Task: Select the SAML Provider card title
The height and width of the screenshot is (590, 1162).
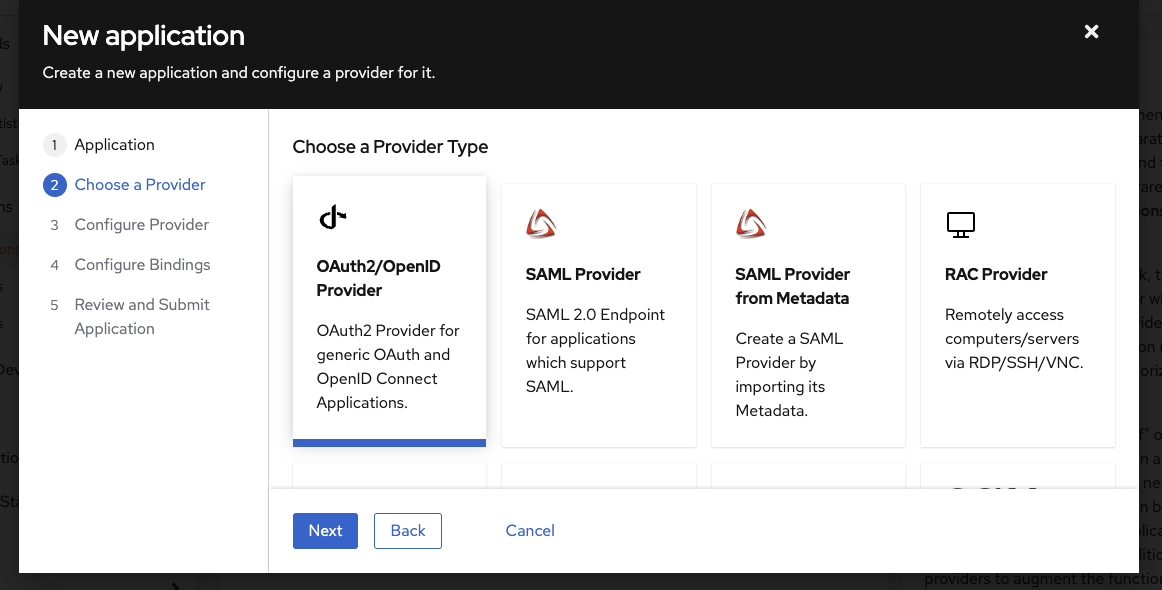Action: coord(583,274)
